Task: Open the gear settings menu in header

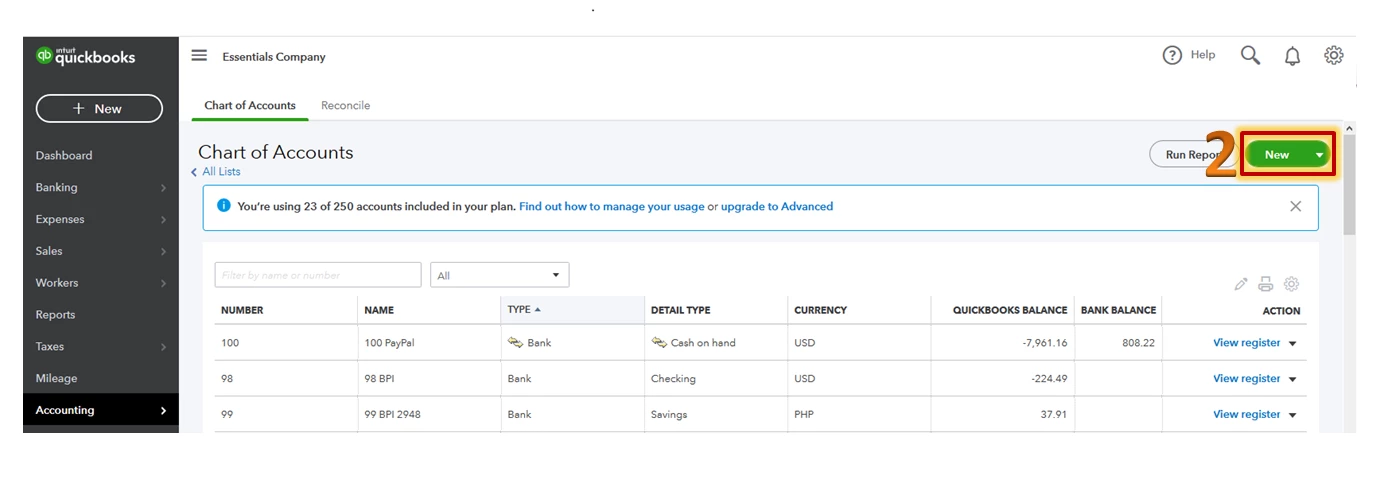Action: (x=1333, y=55)
